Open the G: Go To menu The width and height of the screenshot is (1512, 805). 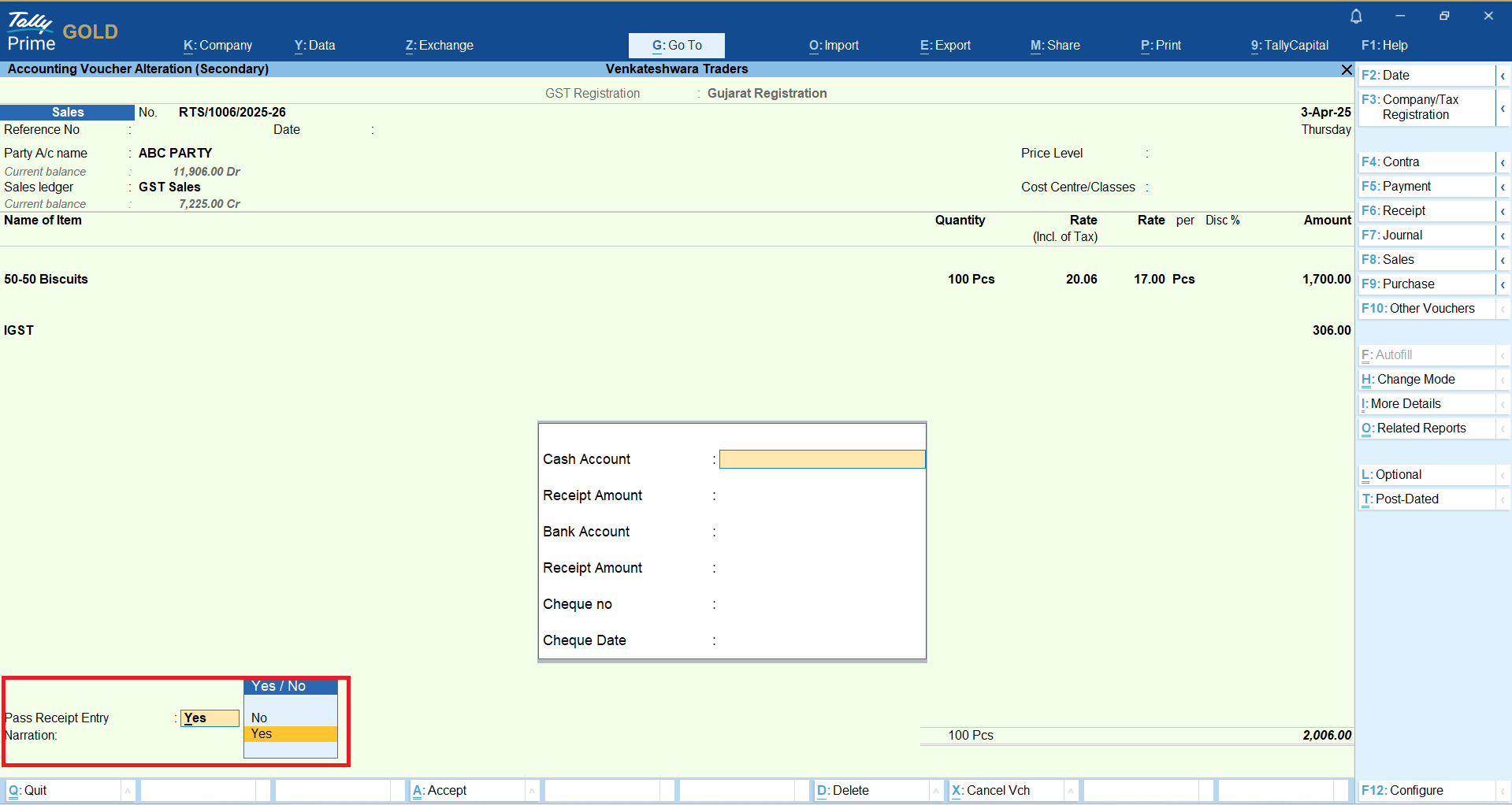coord(676,46)
